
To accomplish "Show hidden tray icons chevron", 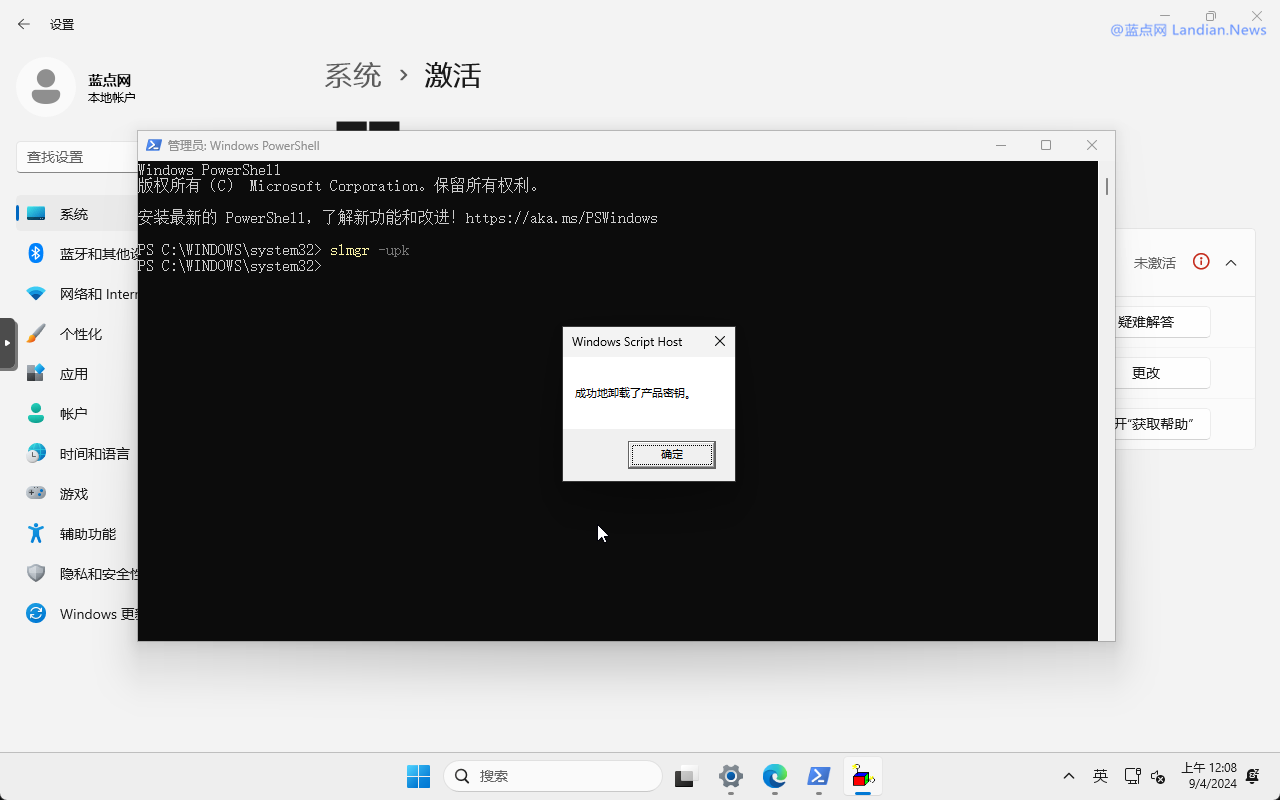I will point(1069,776).
